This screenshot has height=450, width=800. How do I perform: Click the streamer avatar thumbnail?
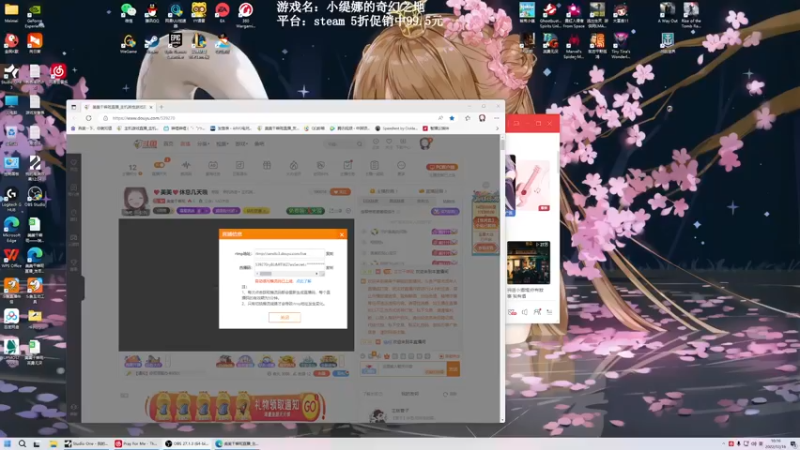[x=135, y=202]
